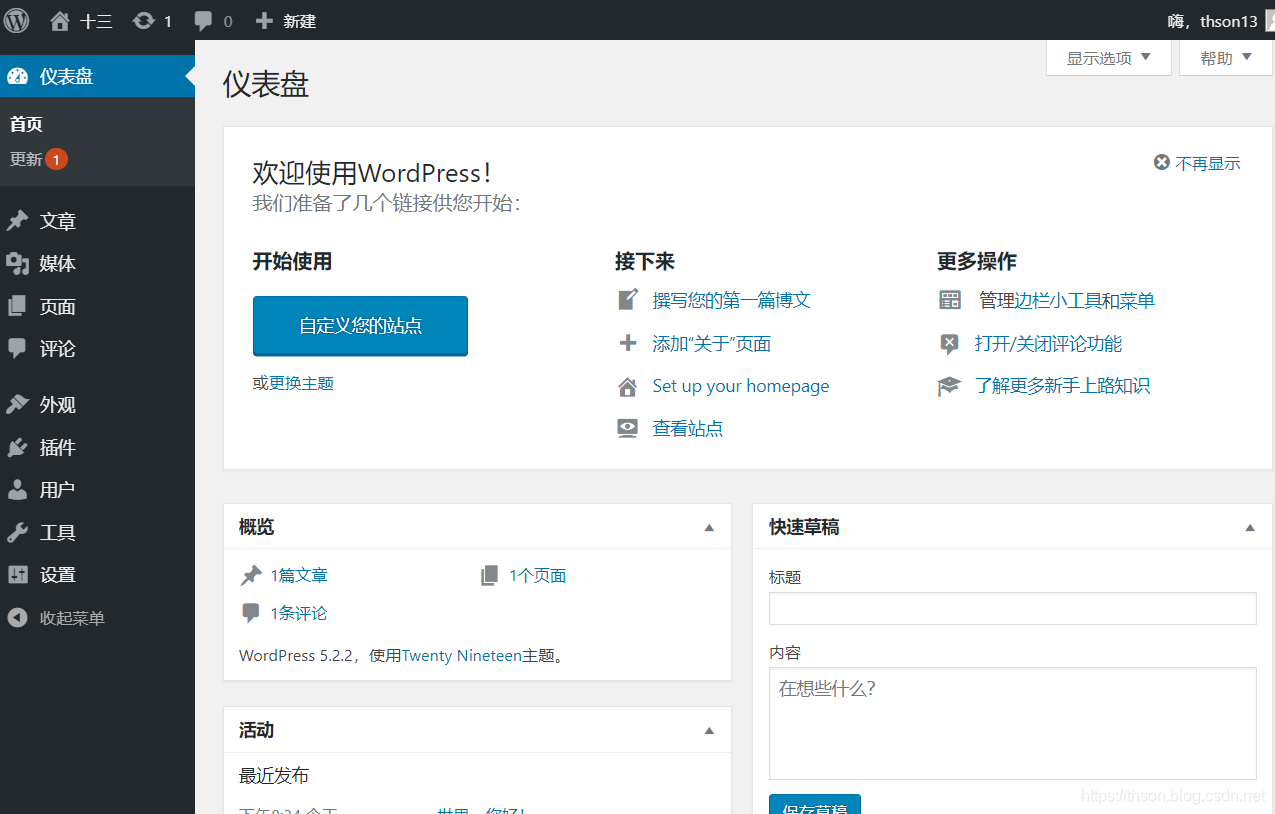Click the view-site icon beside 查看站点

click(x=628, y=428)
